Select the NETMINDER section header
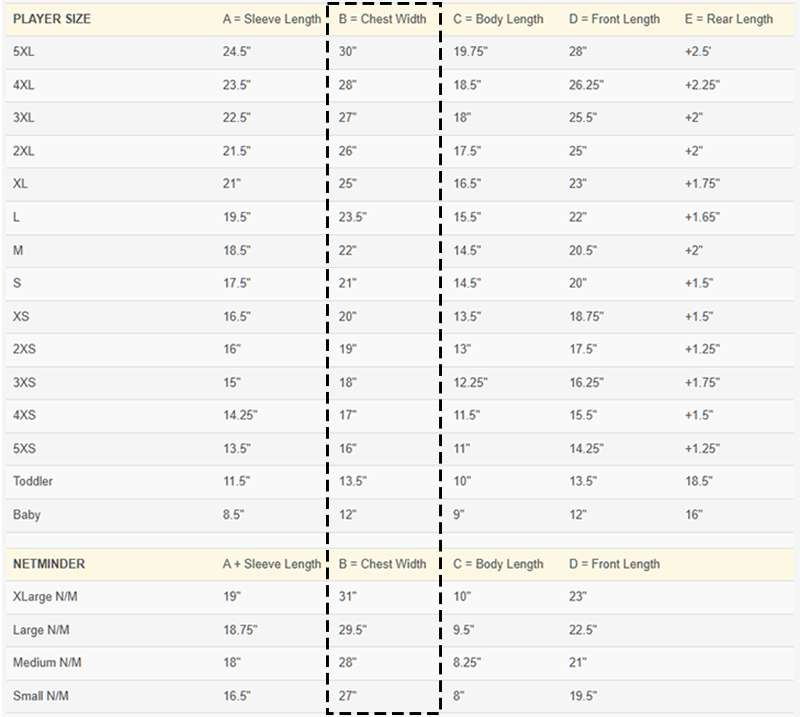Viewport: 800px width, 717px height. click(x=49, y=564)
